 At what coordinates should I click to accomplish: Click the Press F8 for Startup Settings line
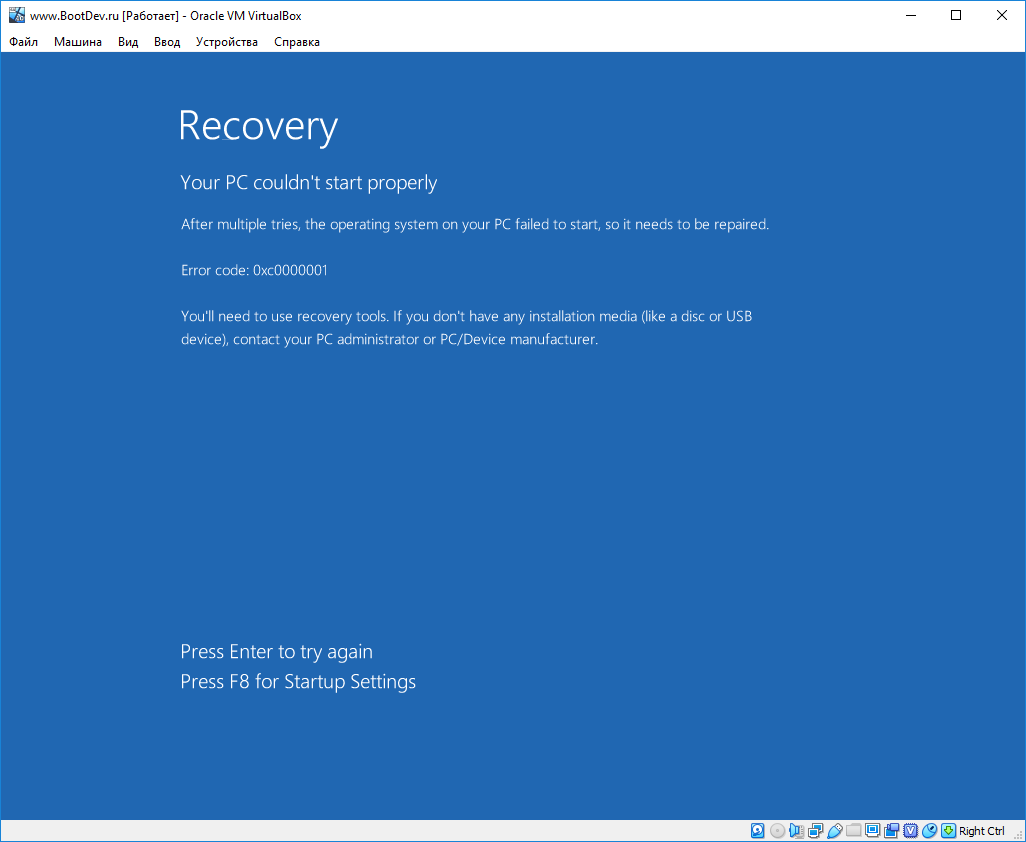pyautogui.click(x=298, y=682)
